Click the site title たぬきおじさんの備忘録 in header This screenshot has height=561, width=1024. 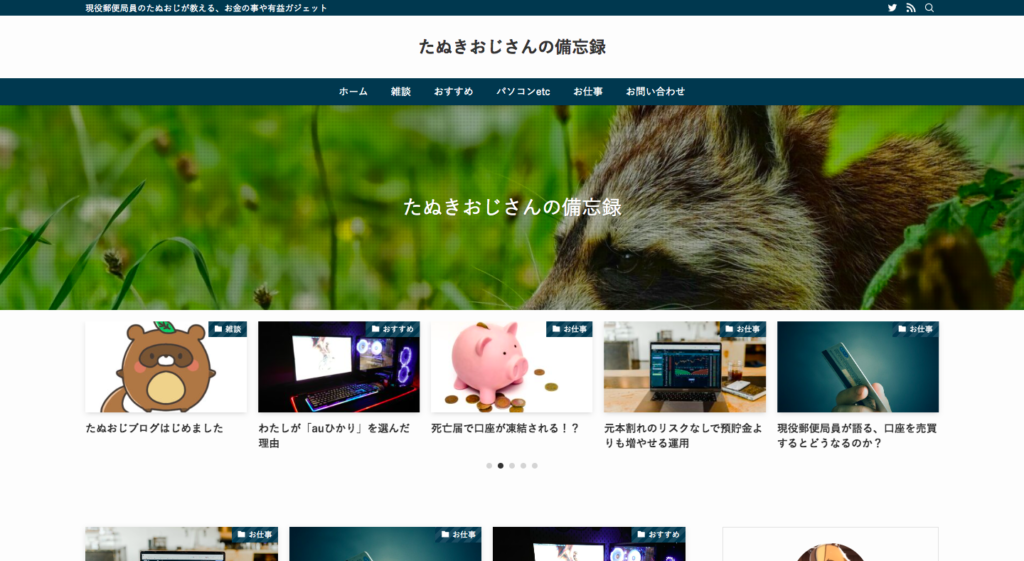tap(512, 47)
